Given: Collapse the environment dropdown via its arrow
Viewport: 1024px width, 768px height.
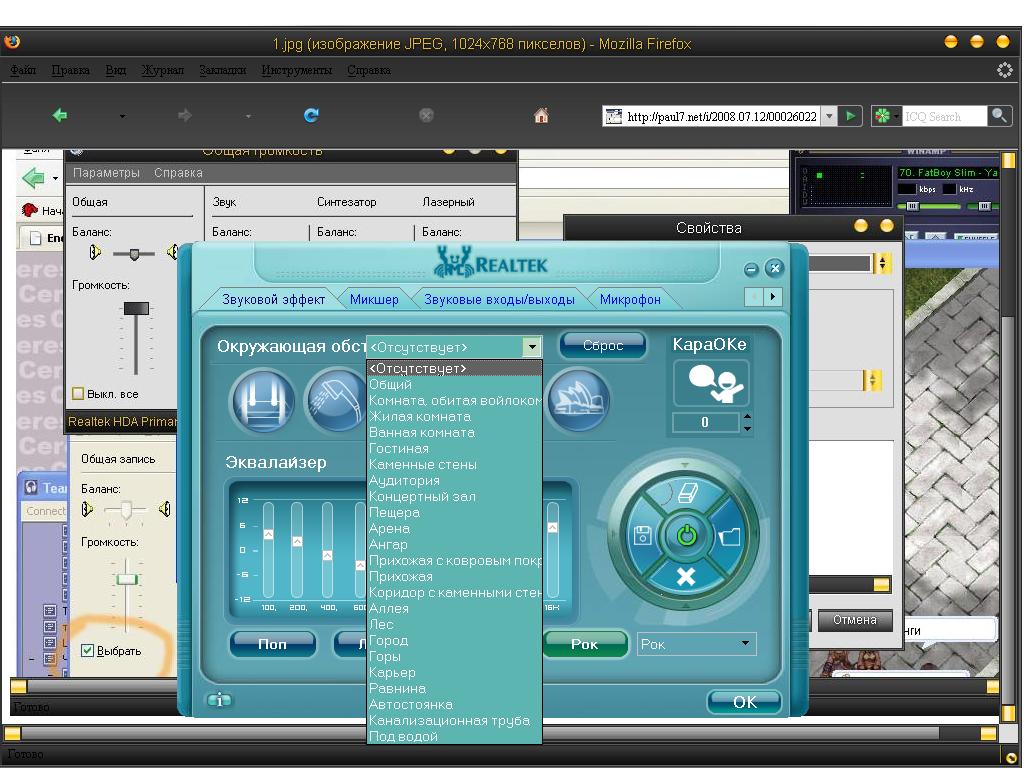Looking at the screenshot, I should click(x=532, y=347).
